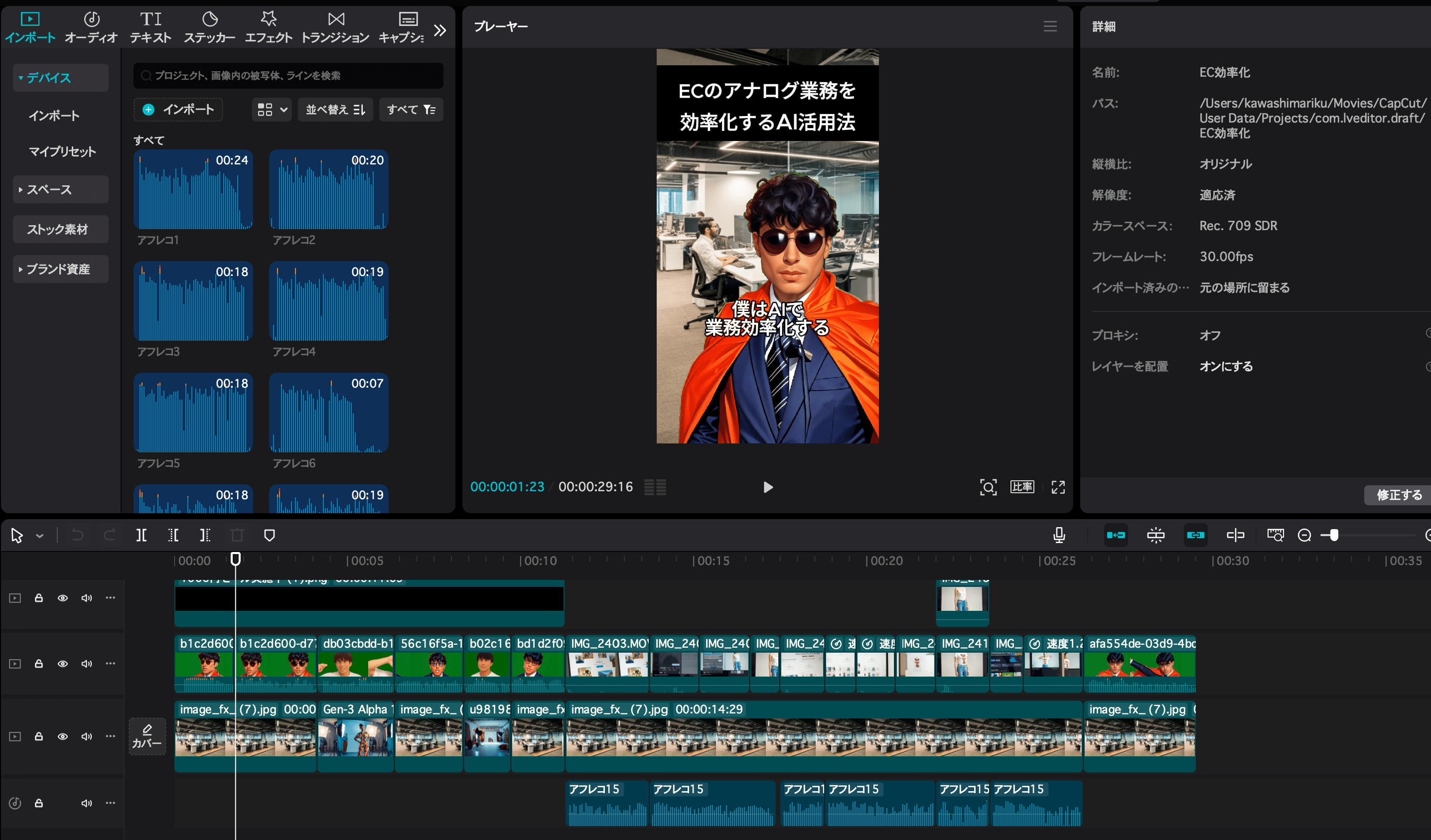
Task: Click the microphone voiceover record icon
Action: click(1059, 535)
